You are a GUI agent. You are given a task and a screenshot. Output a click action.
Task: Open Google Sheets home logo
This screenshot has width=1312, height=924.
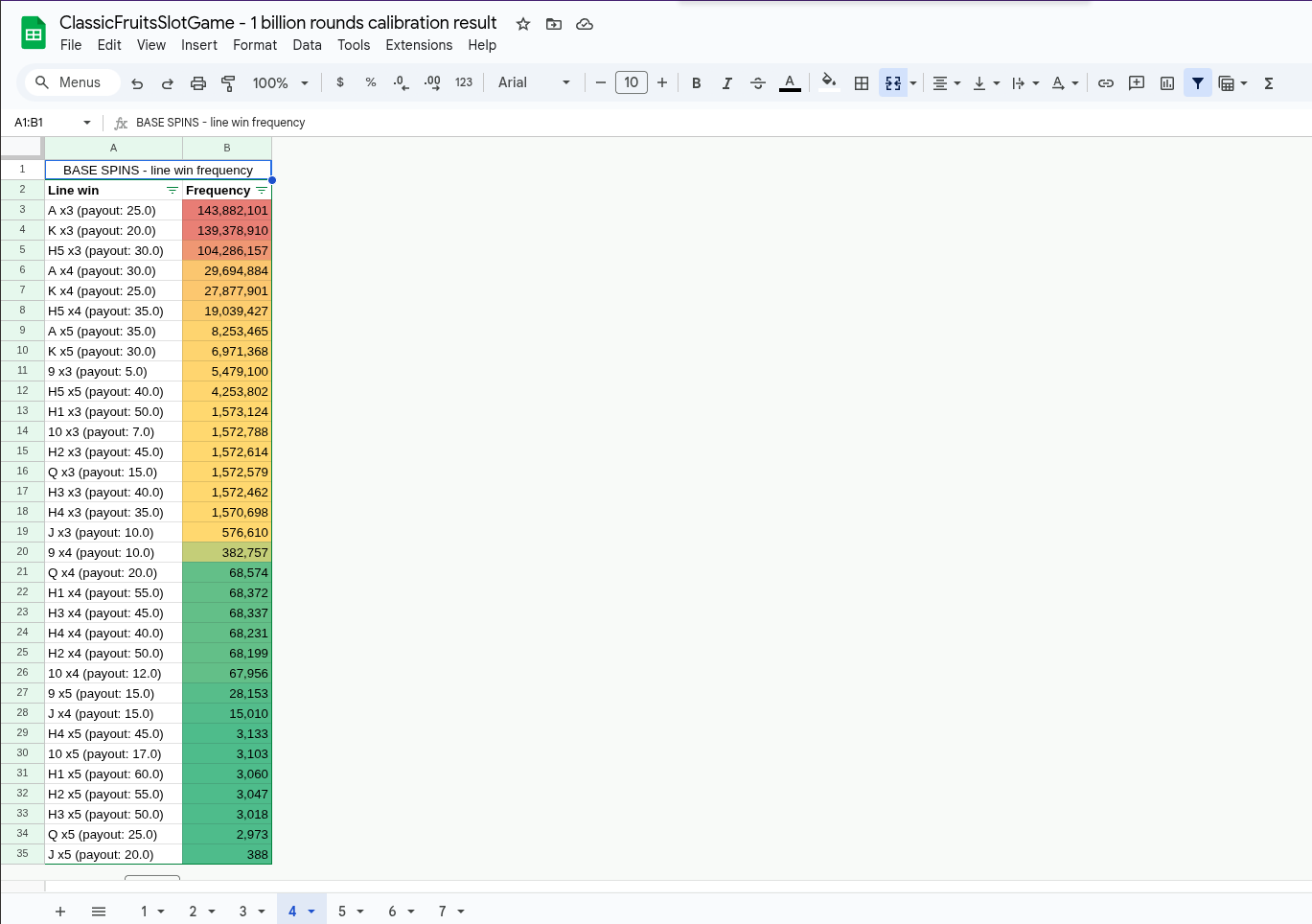pyautogui.click(x=34, y=34)
